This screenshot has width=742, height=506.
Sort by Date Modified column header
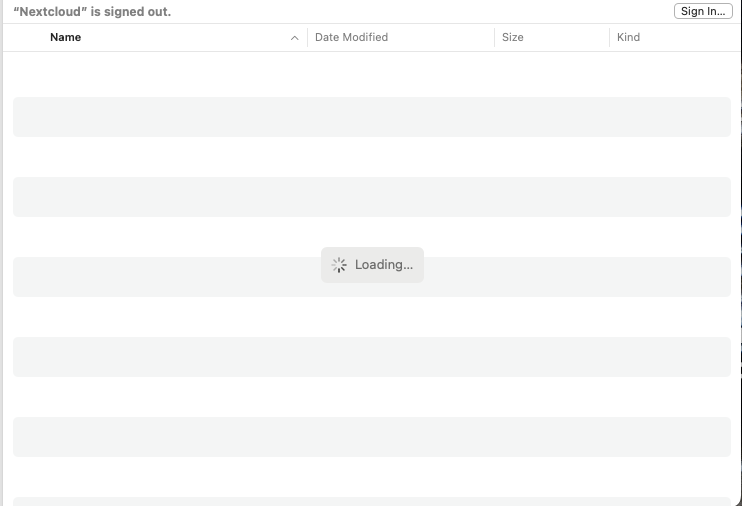tap(351, 37)
